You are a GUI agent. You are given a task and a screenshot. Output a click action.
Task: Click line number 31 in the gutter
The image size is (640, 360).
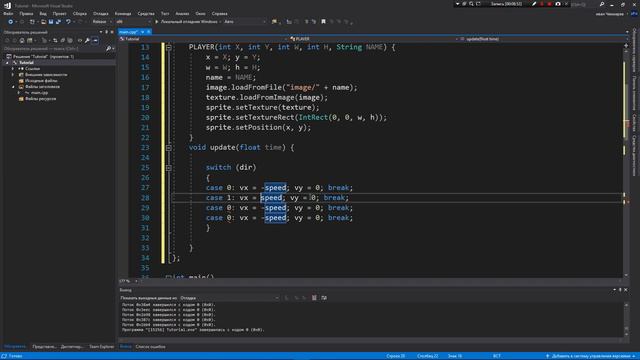145,228
